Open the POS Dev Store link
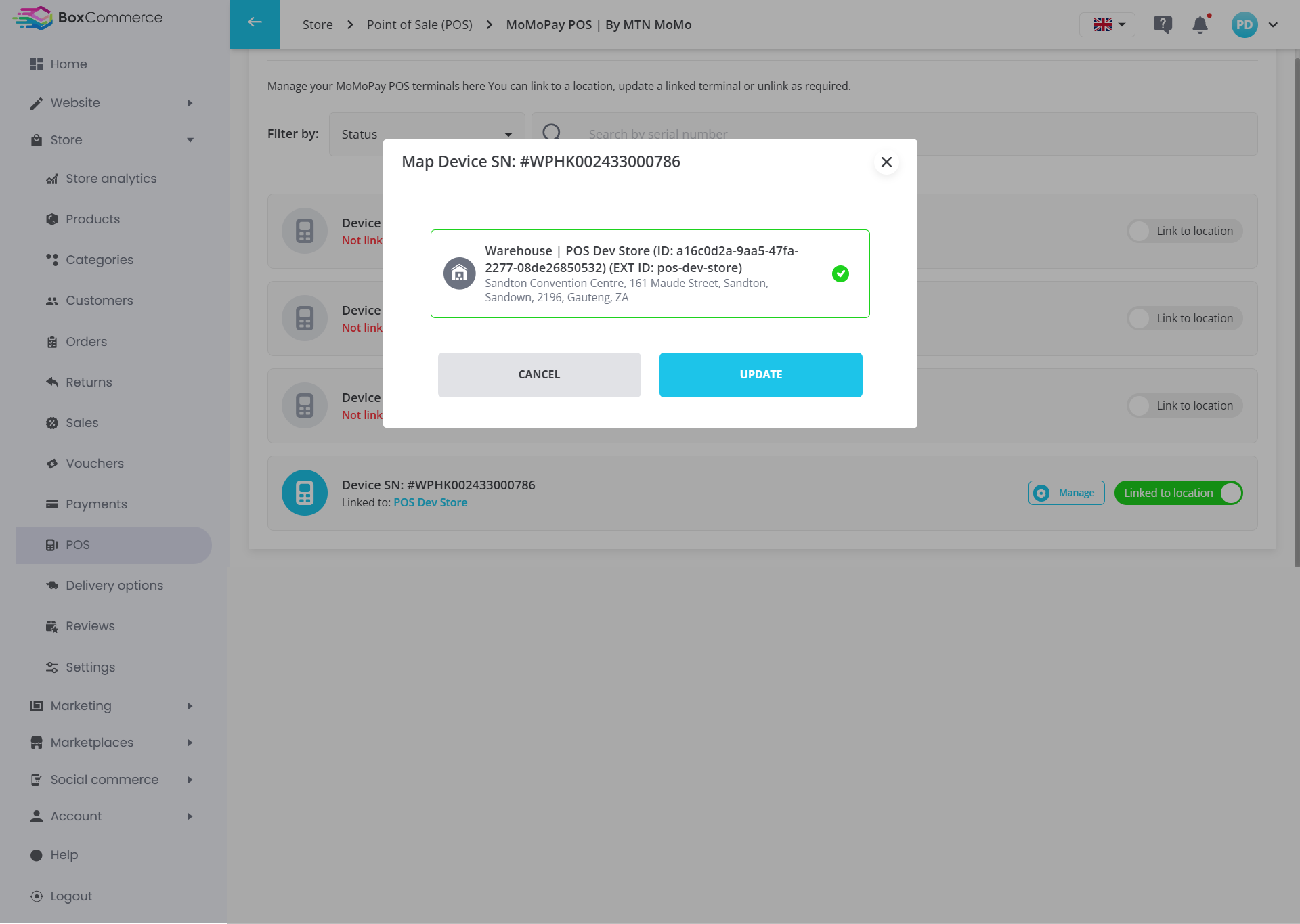The width and height of the screenshot is (1300, 924). (x=431, y=502)
